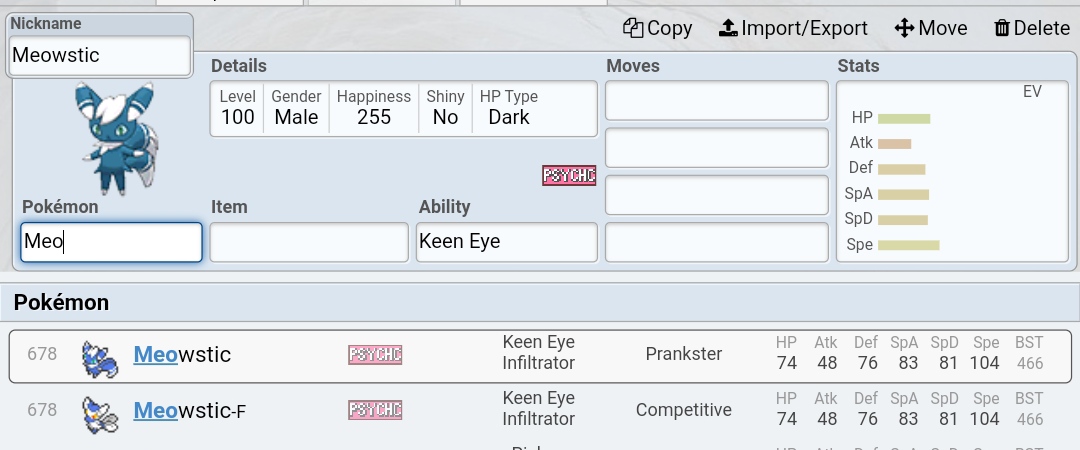Select the Meowstic-F result link
Image resolution: width=1080 pixels, height=450 pixels.
[x=188, y=410]
